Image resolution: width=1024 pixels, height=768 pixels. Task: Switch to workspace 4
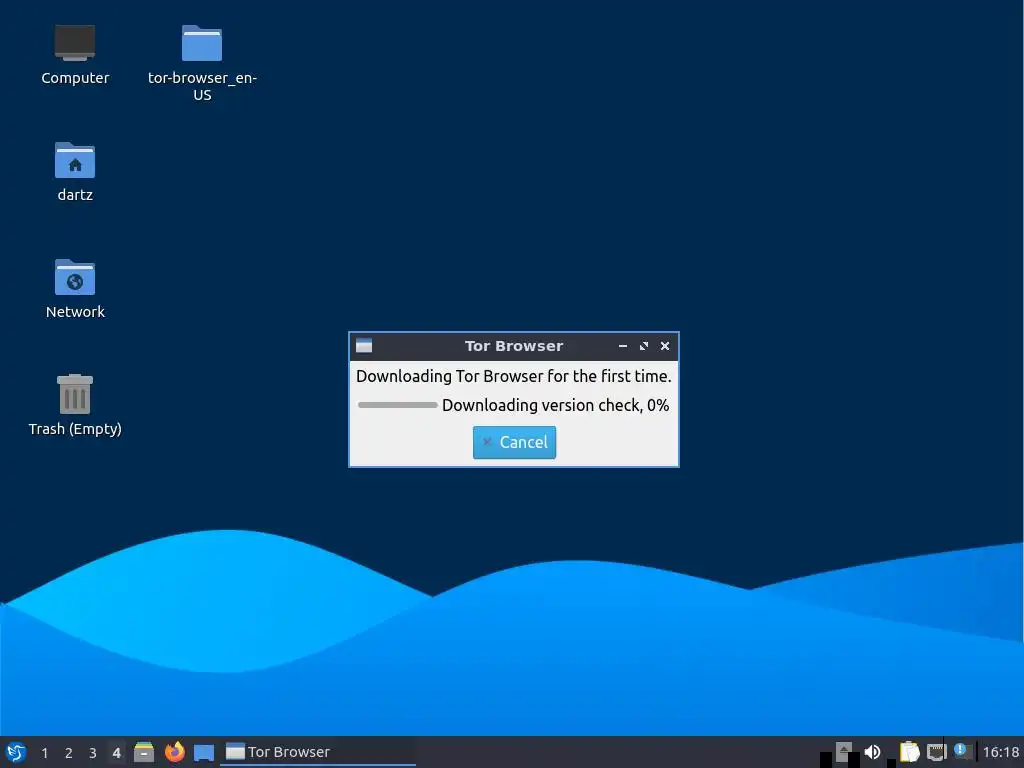coord(116,753)
